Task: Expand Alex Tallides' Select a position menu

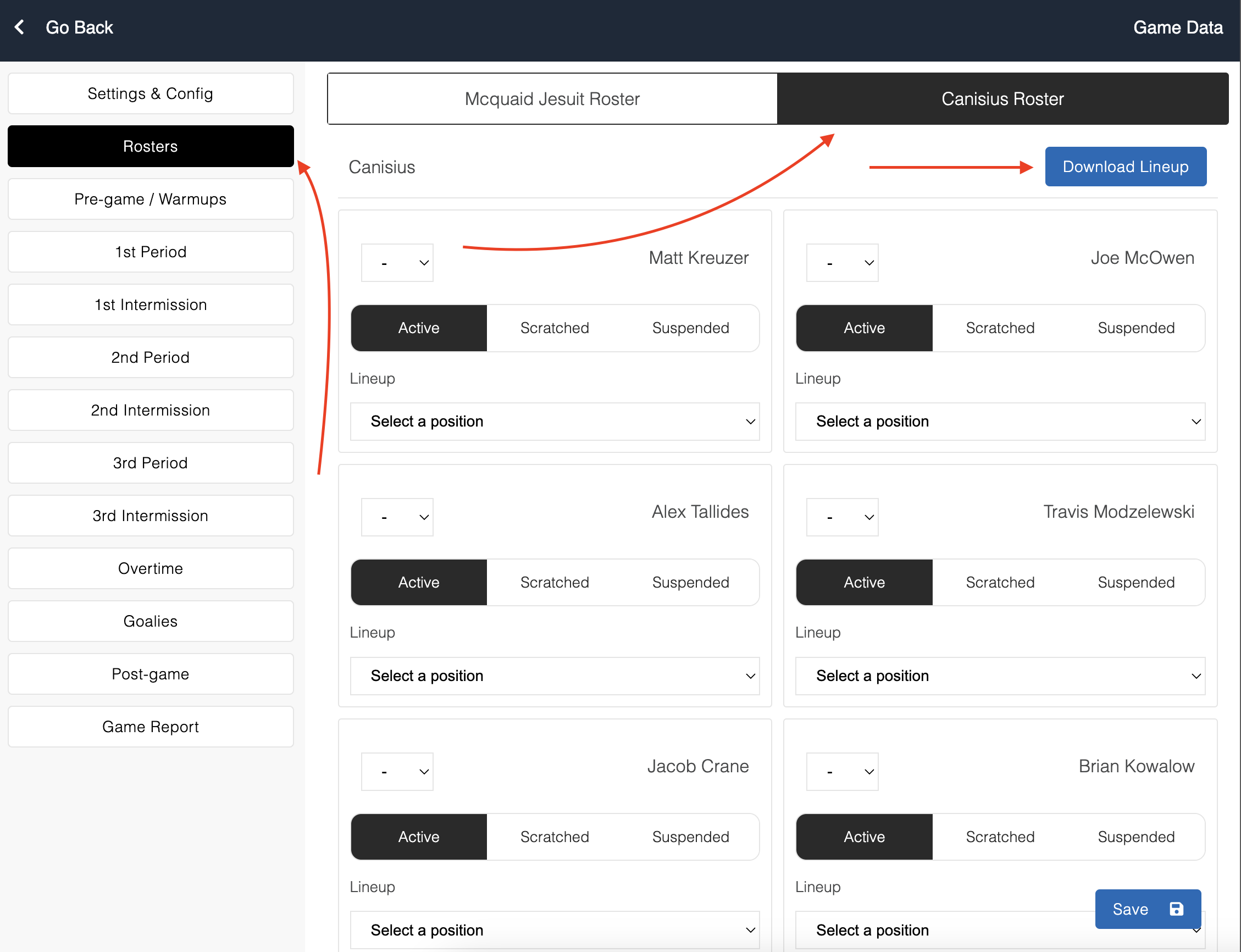Action: click(x=554, y=676)
